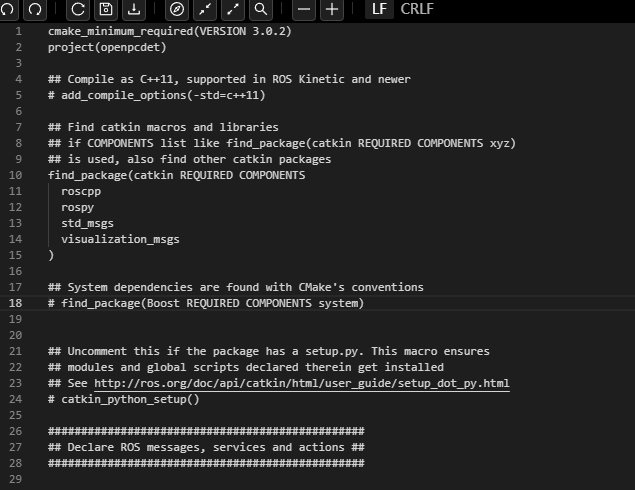Click the 'std_msgs' component line
Image resolution: width=635 pixels, height=490 pixels.
[87, 223]
